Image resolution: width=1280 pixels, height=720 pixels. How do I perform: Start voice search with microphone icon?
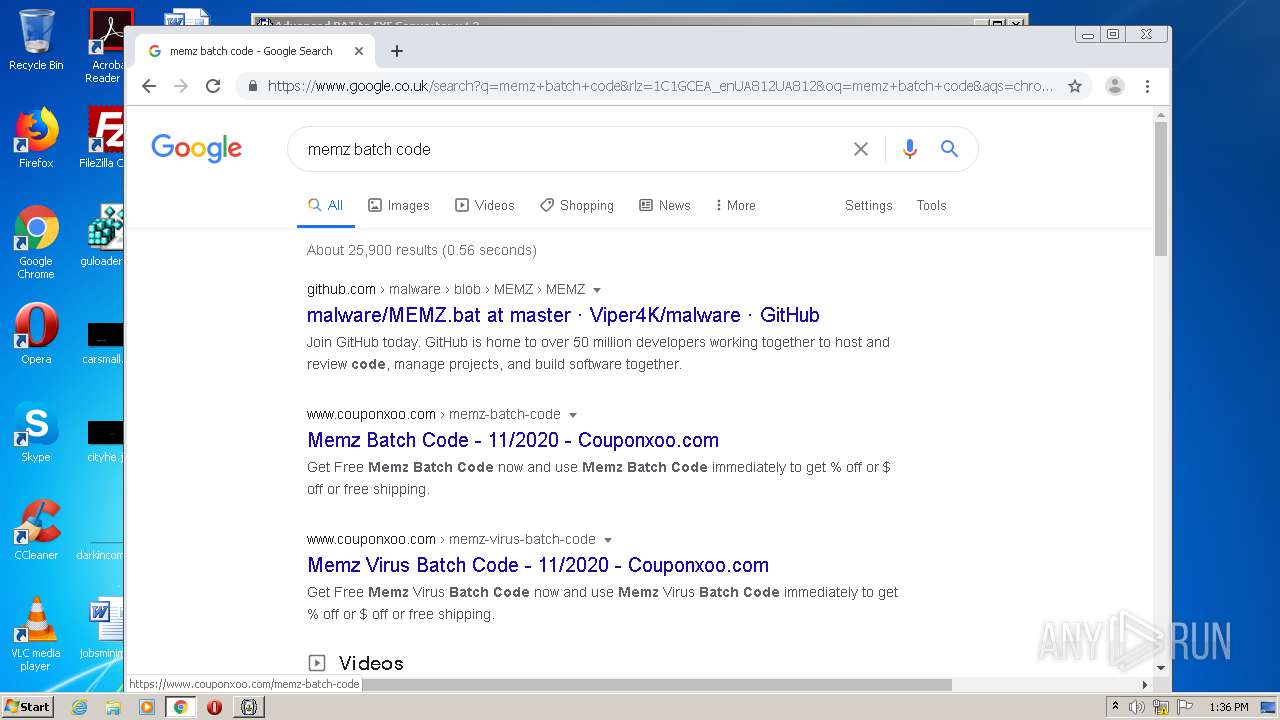point(909,149)
